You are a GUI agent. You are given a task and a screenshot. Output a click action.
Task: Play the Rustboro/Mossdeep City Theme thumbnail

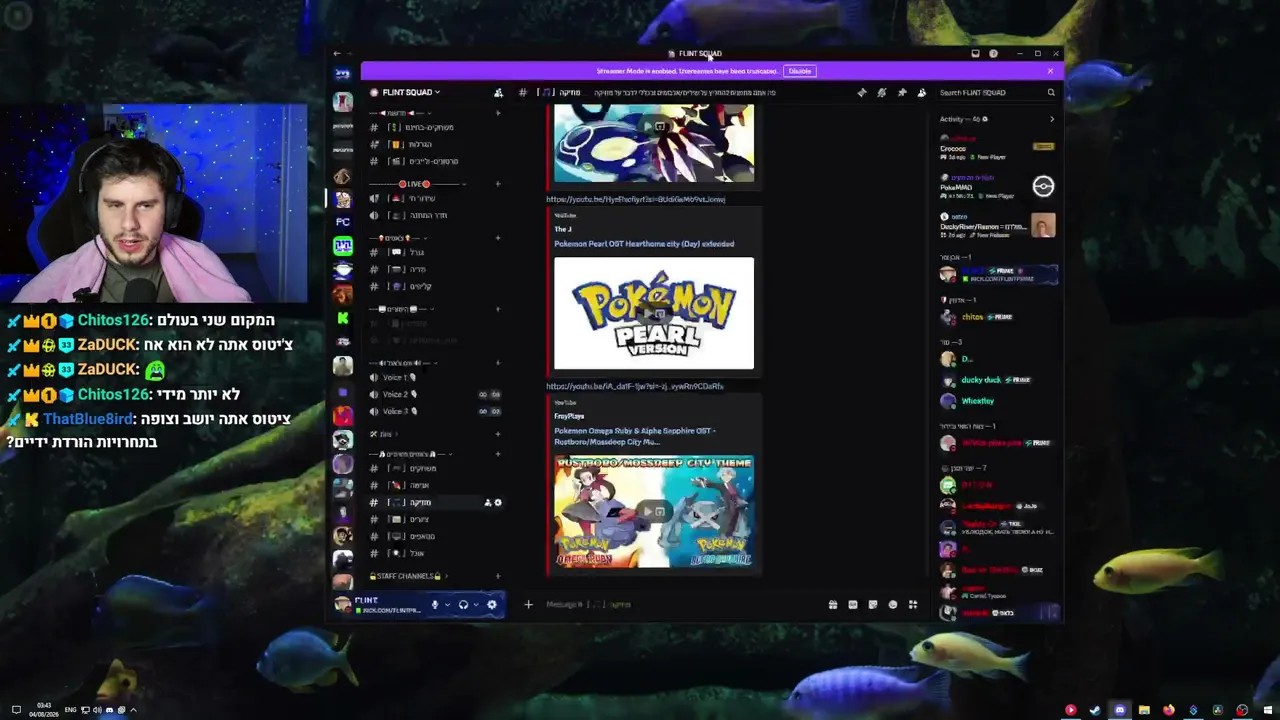(x=654, y=512)
